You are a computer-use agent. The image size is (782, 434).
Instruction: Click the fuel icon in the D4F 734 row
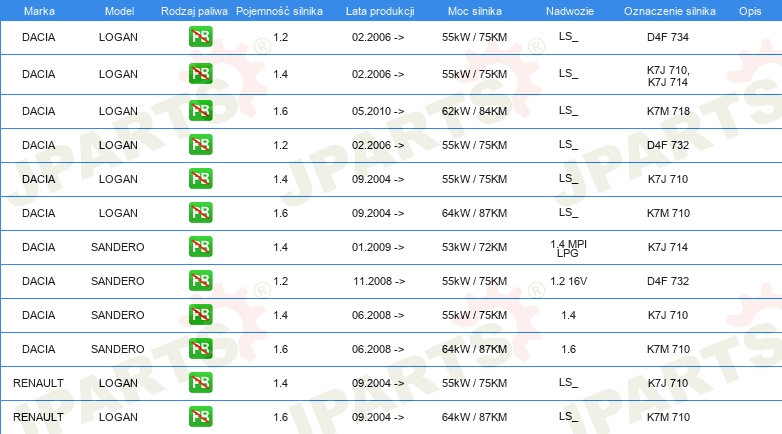click(x=200, y=37)
